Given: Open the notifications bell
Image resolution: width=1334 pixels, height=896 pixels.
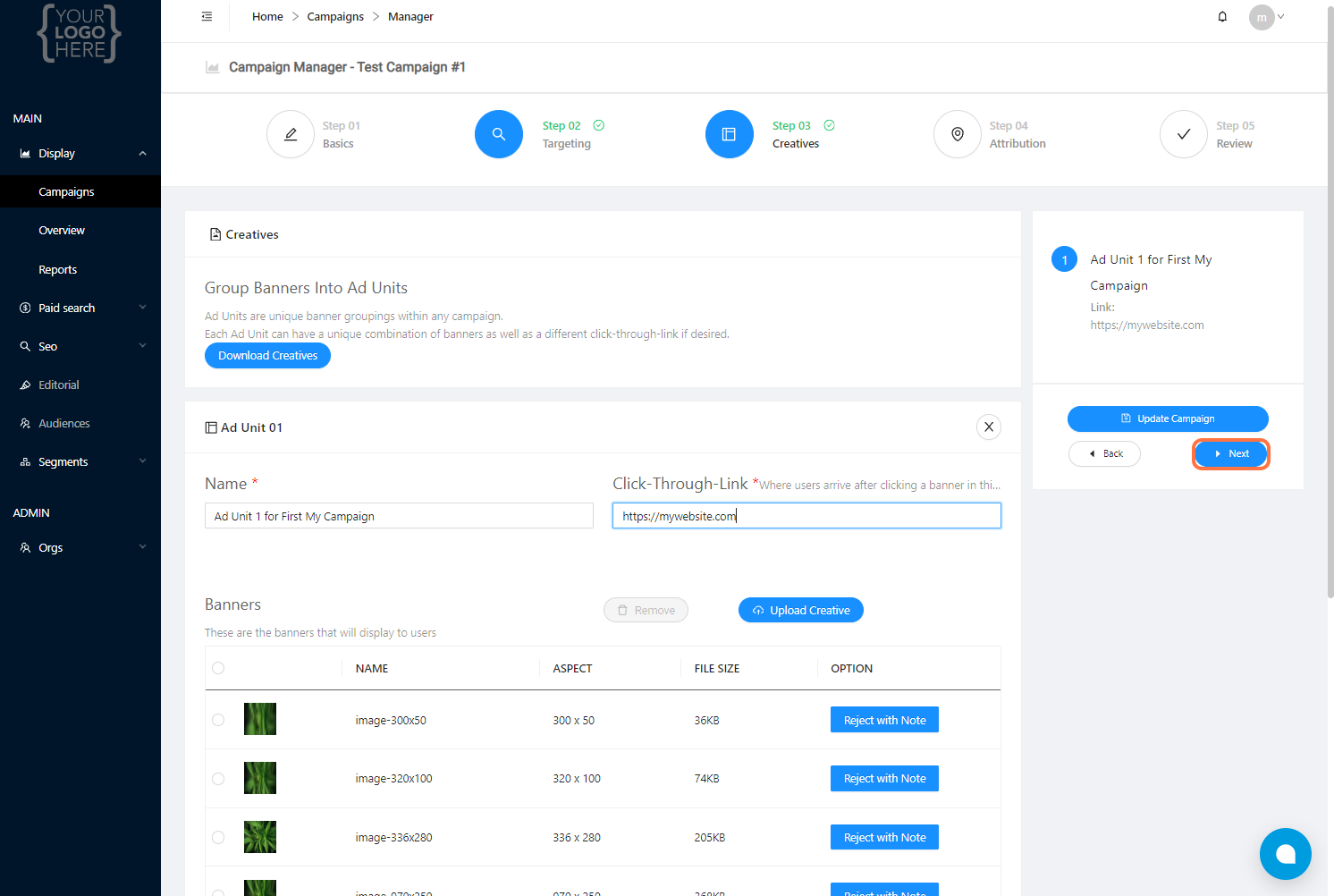Looking at the screenshot, I should tap(1222, 16).
